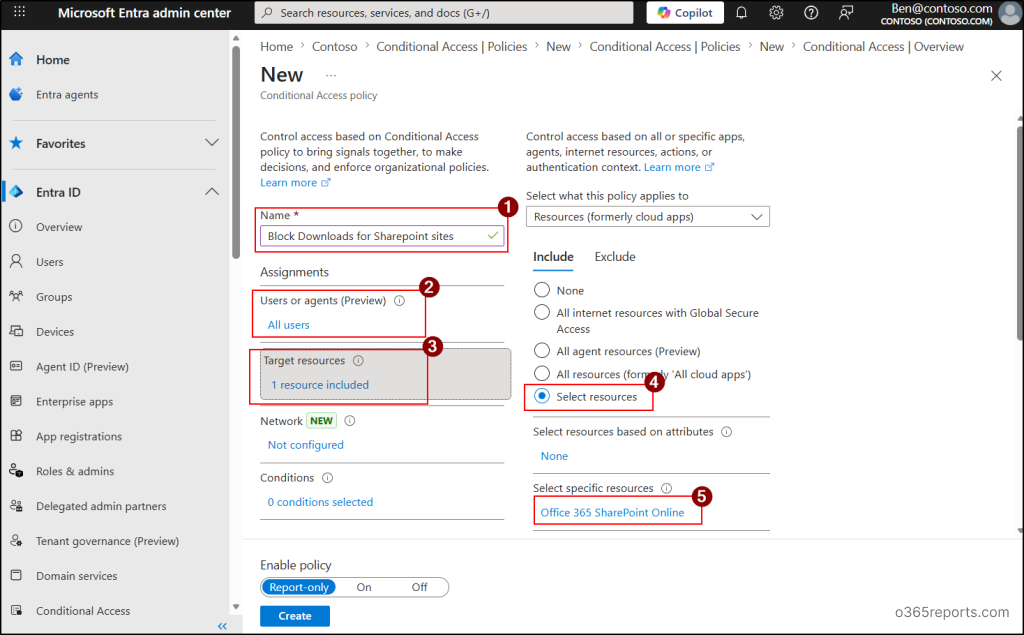Open Office 365 SharePoint Online link

(x=612, y=512)
